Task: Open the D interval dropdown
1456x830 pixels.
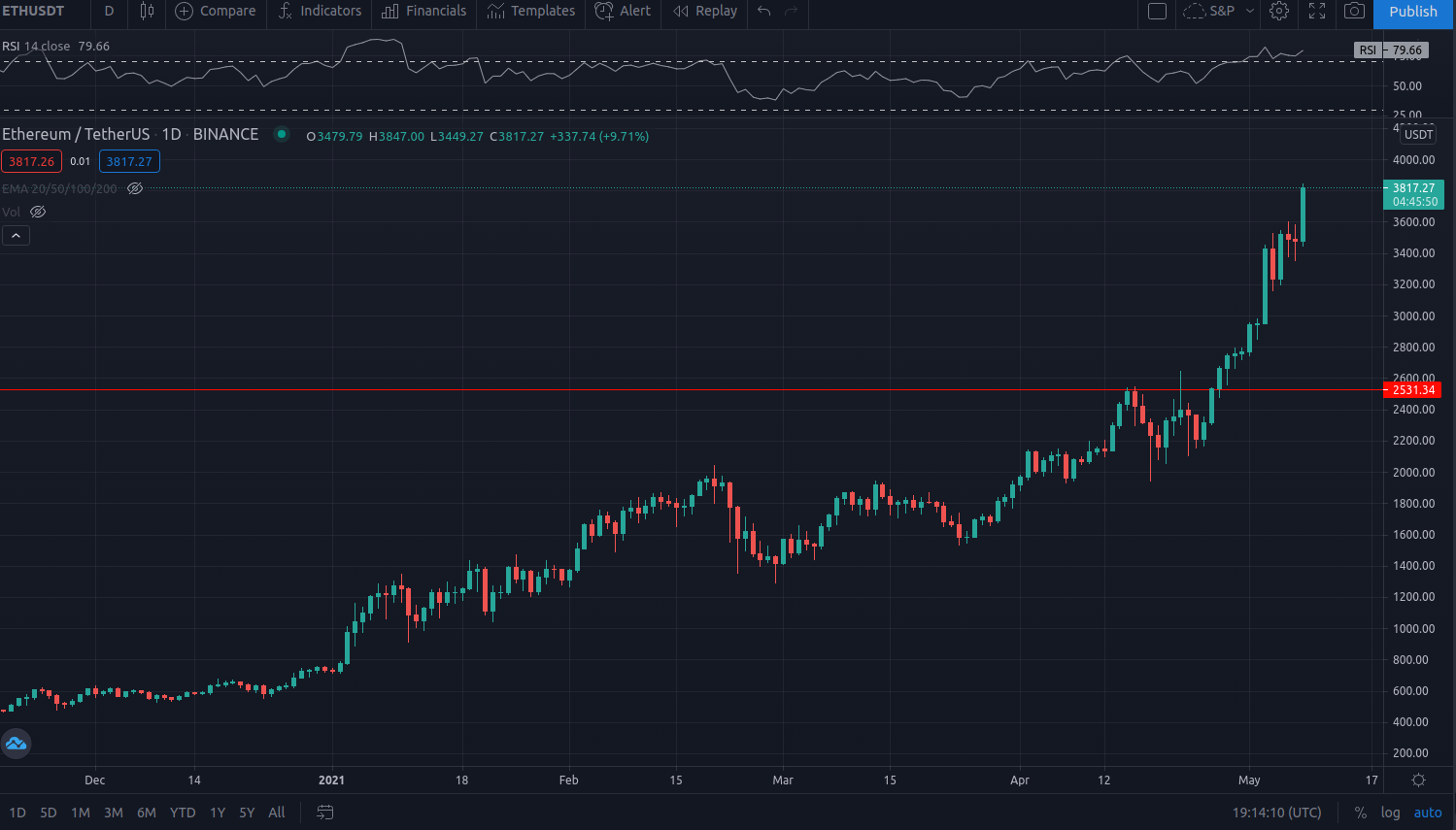Action: click(109, 12)
